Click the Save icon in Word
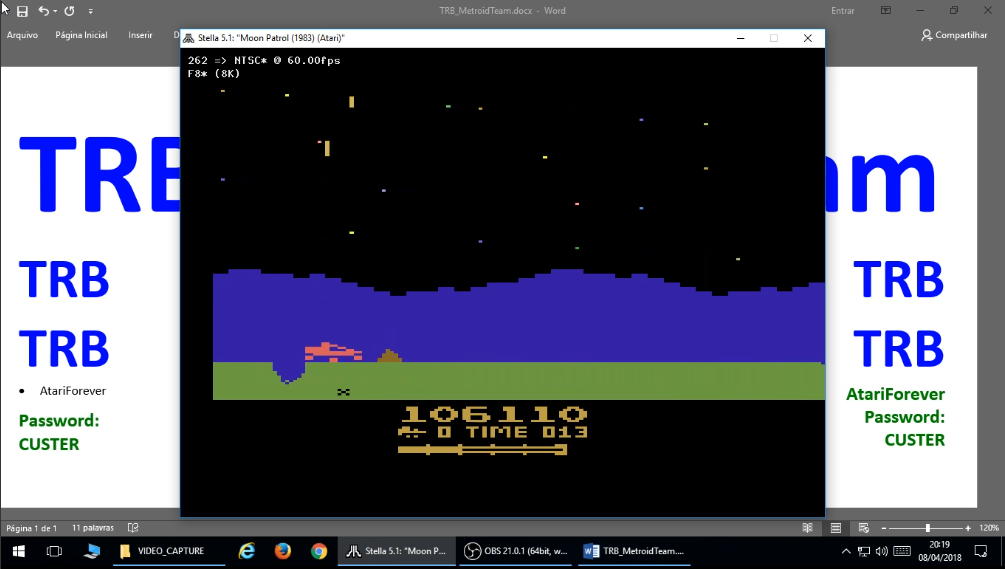Screen dimensions: 1005x569 [22, 11]
